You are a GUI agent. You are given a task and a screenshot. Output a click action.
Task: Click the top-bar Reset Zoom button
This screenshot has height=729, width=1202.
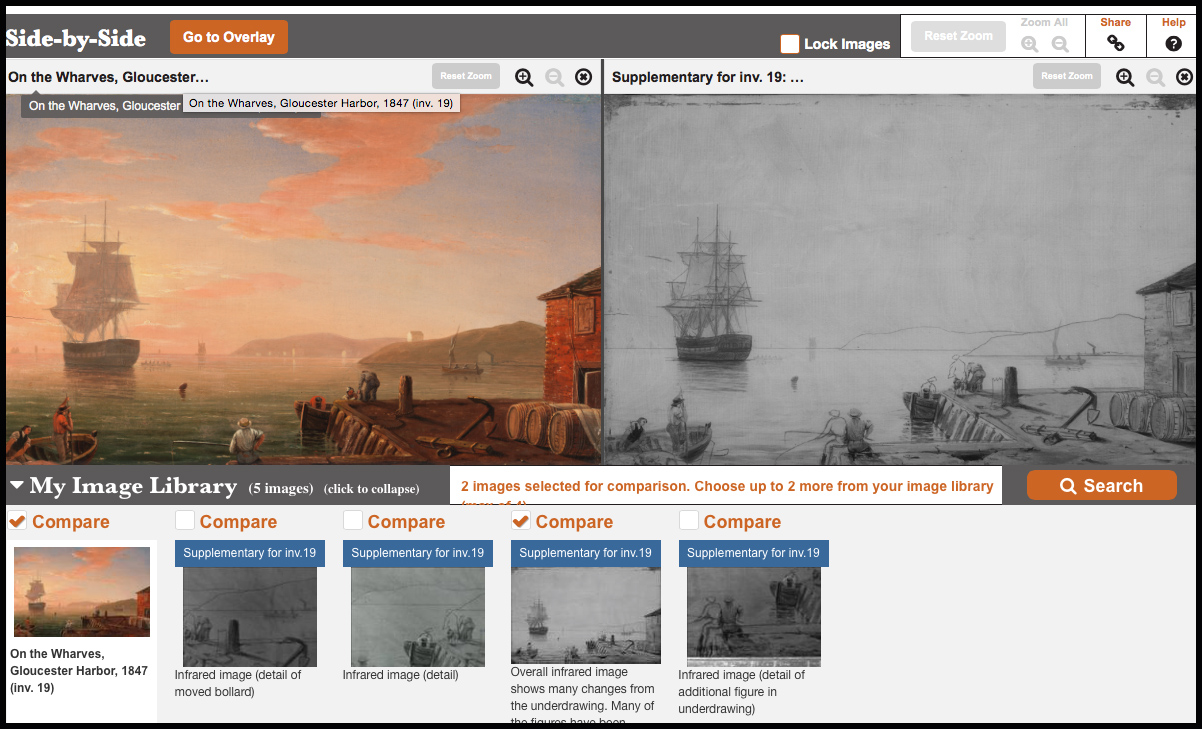point(958,36)
